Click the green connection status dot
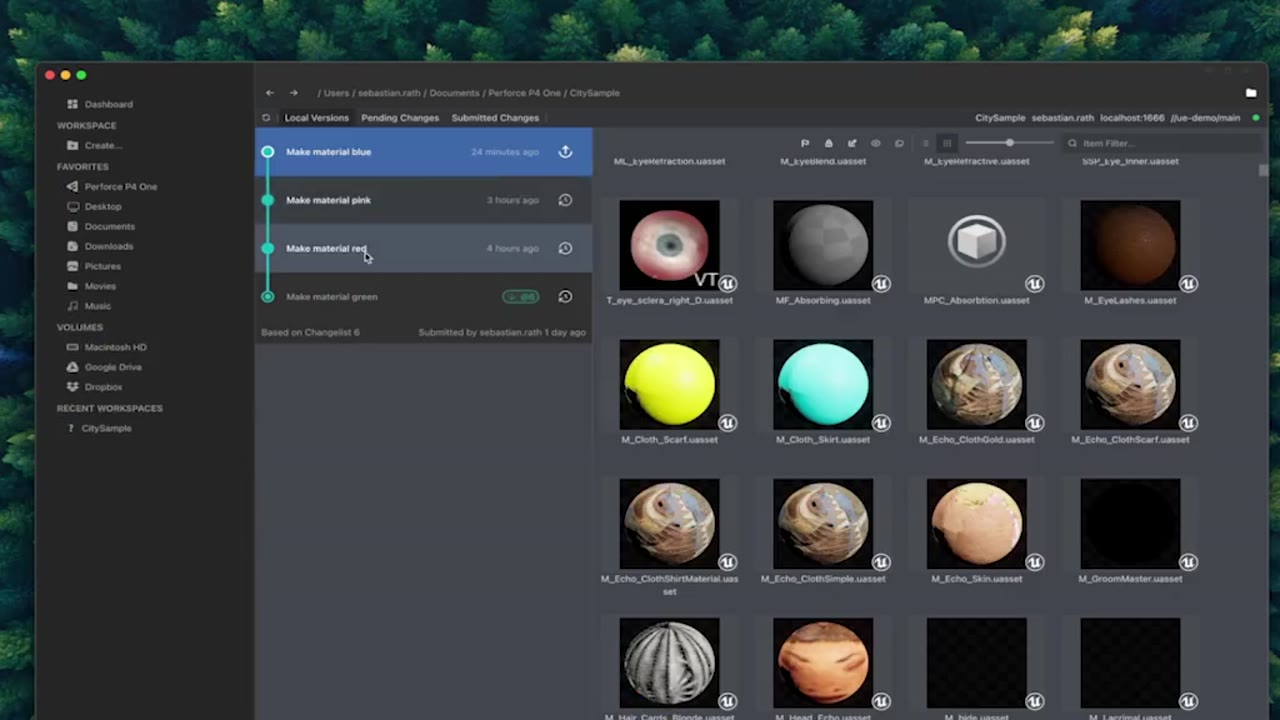 (x=1256, y=118)
